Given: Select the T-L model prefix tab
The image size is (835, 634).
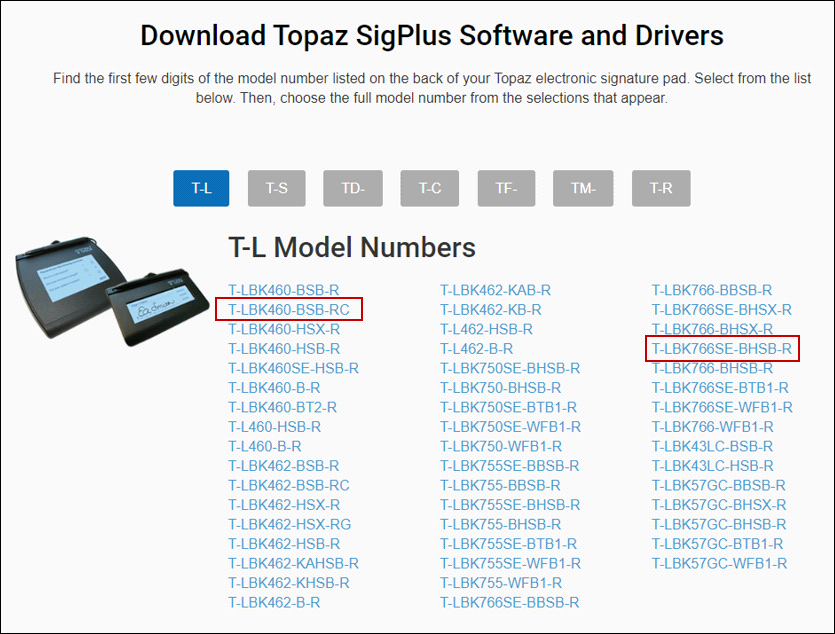Looking at the screenshot, I should (201, 188).
